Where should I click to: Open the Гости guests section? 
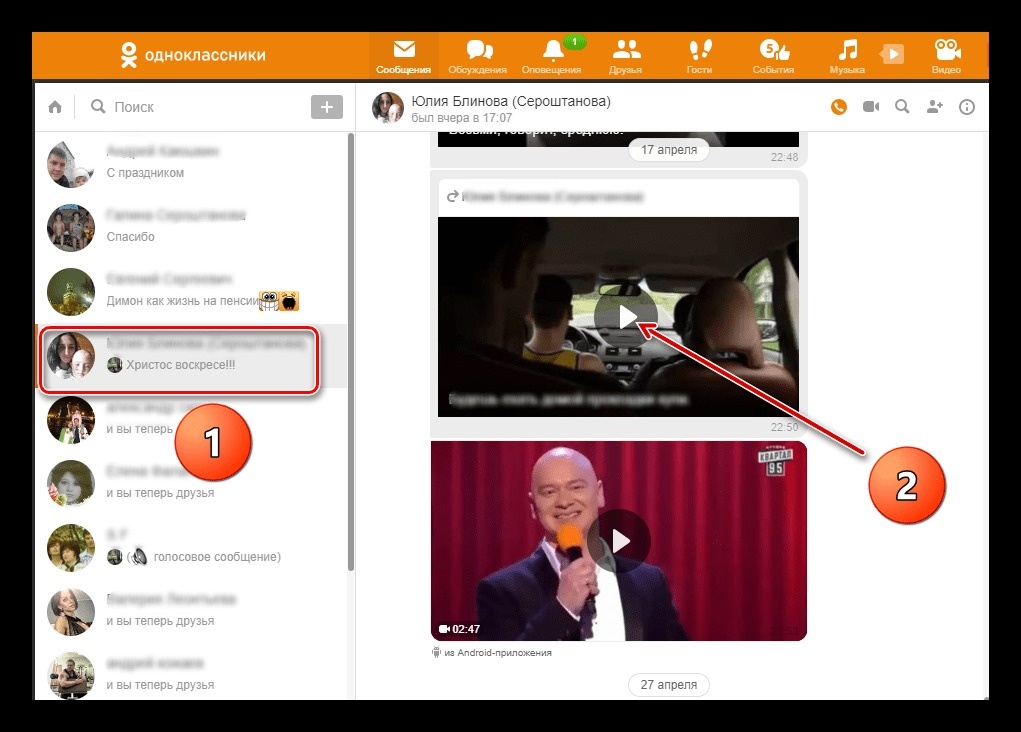tap(699, 56)
